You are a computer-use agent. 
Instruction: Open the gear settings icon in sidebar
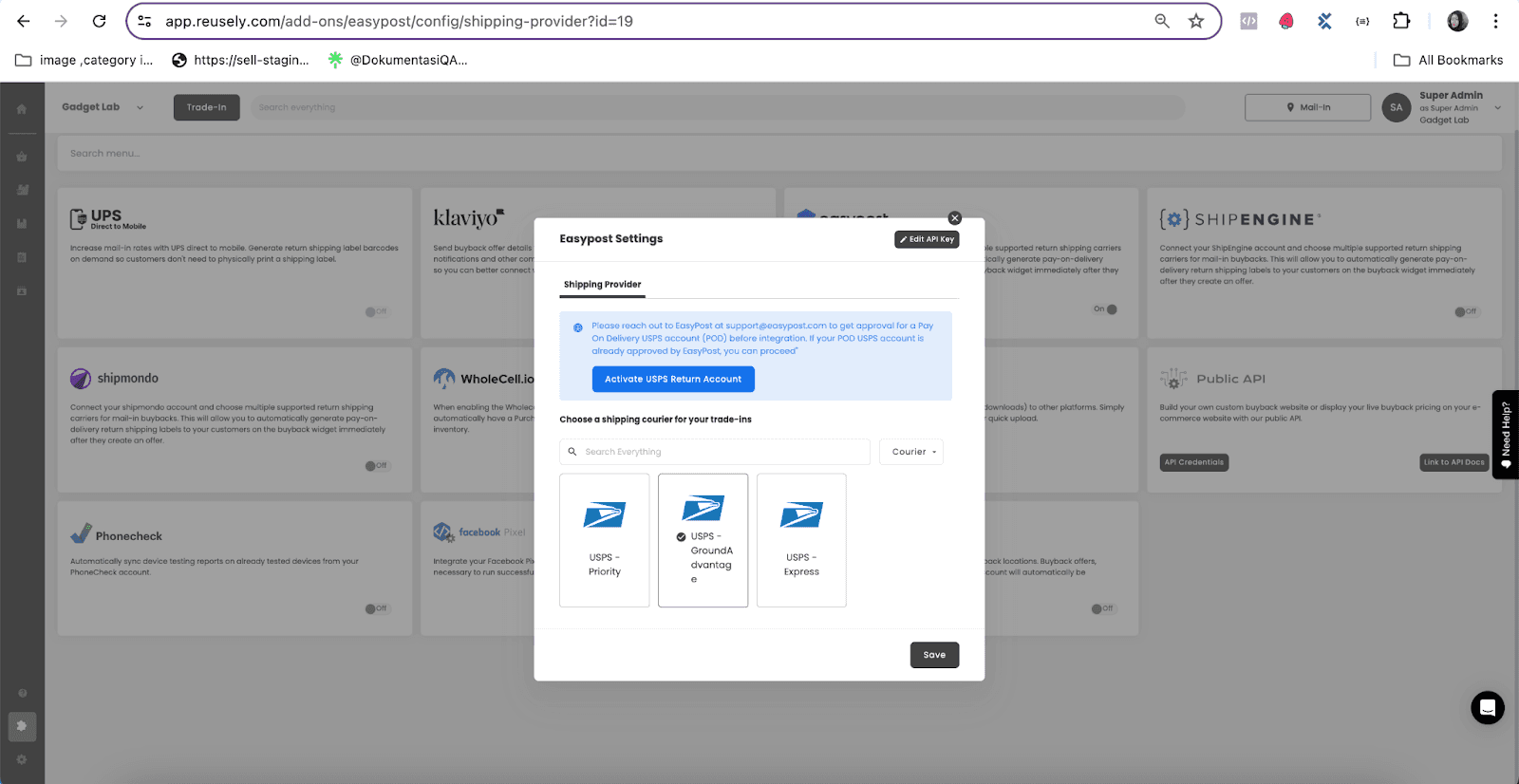point(22,759)
